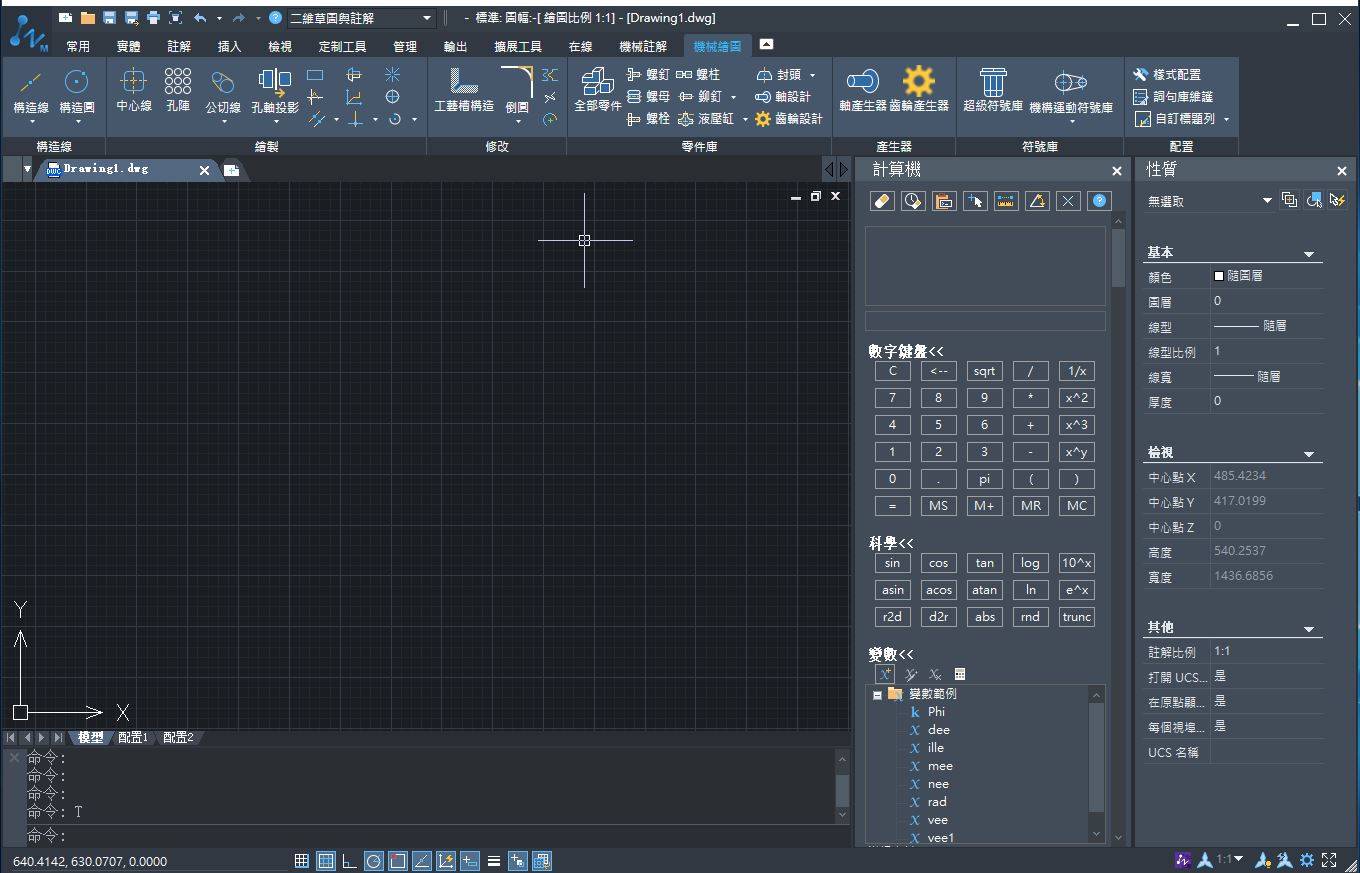This screenshot has height=873, width=1360.
Task: Click the calculator distance ruler icon
Action: click(1006, 201)
